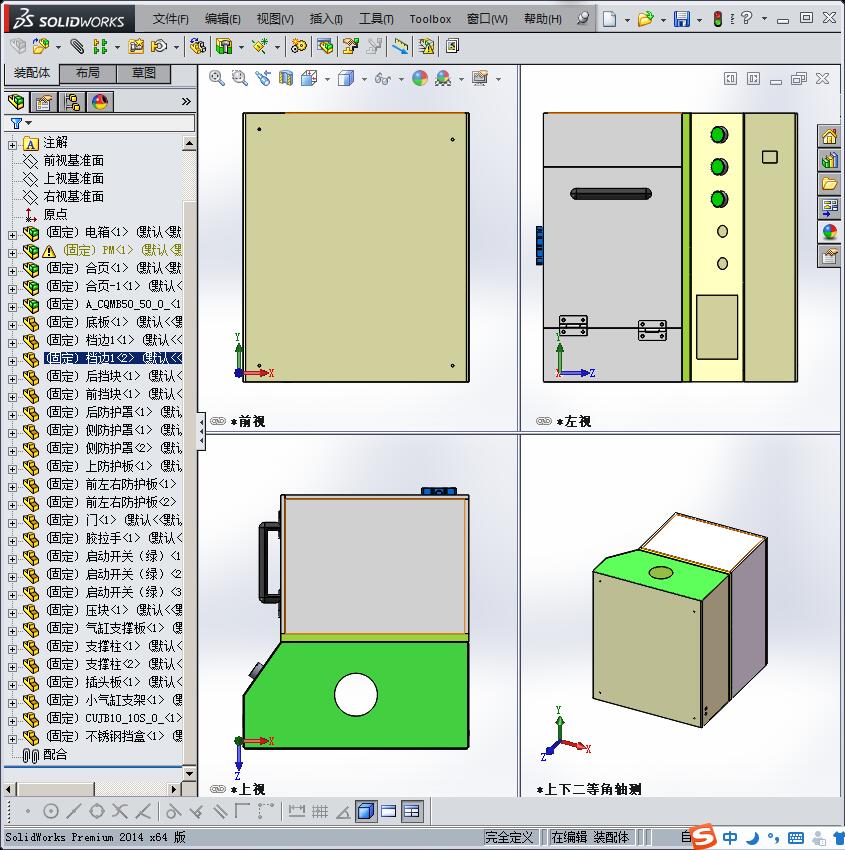Screen dimensions: 845x850
Task: Click the Hide/Show Items glasses icon
Action: pyautogui.click(x=383, y=79)
